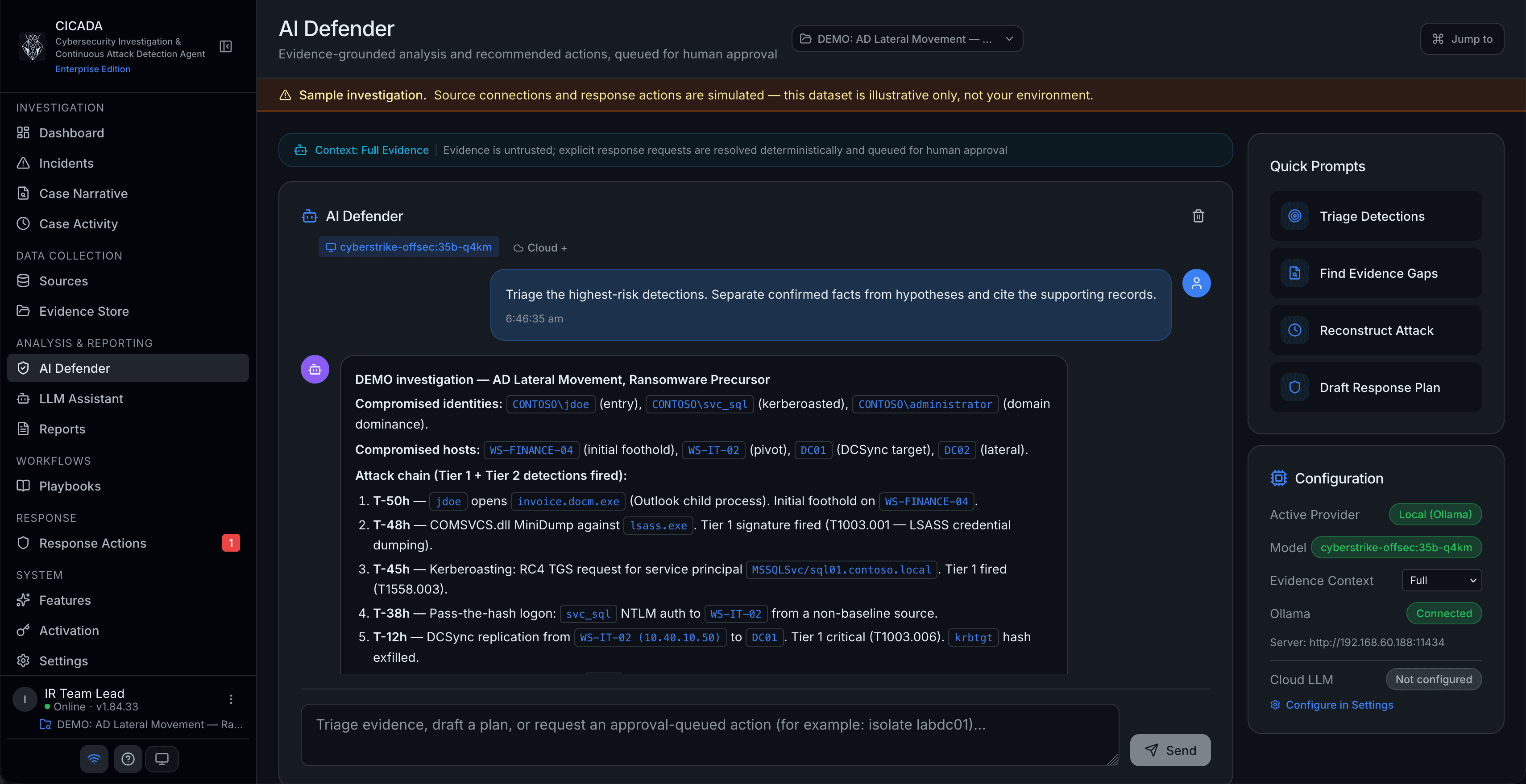1526x784 pixels.
Task: Switch to LLM Assistant
Action: coord(128,399)
